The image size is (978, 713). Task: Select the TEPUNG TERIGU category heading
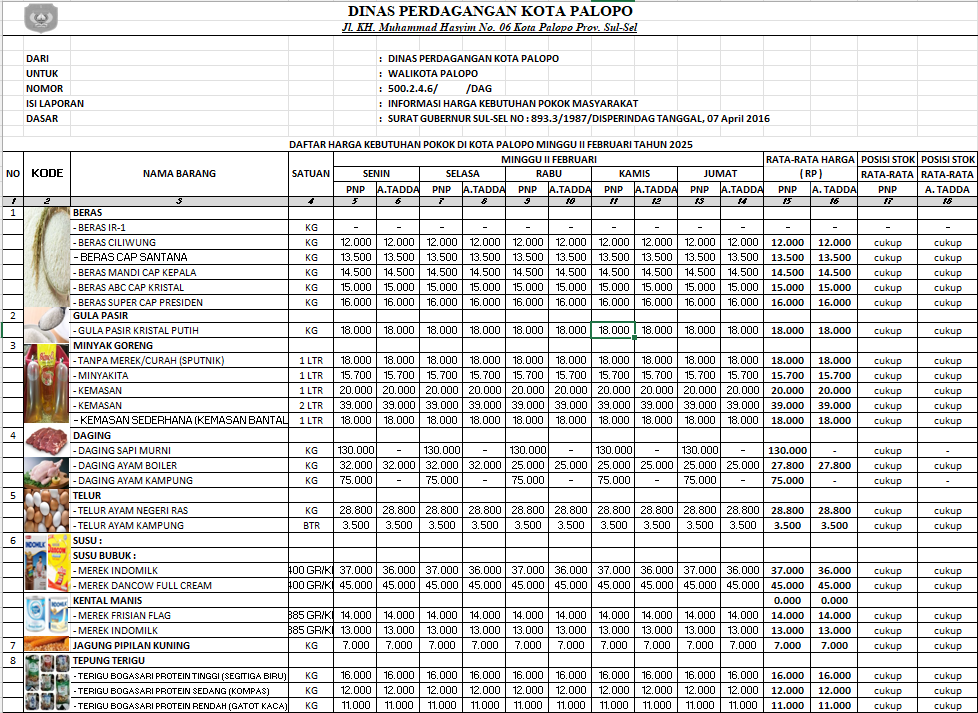(x=109, y=660)
